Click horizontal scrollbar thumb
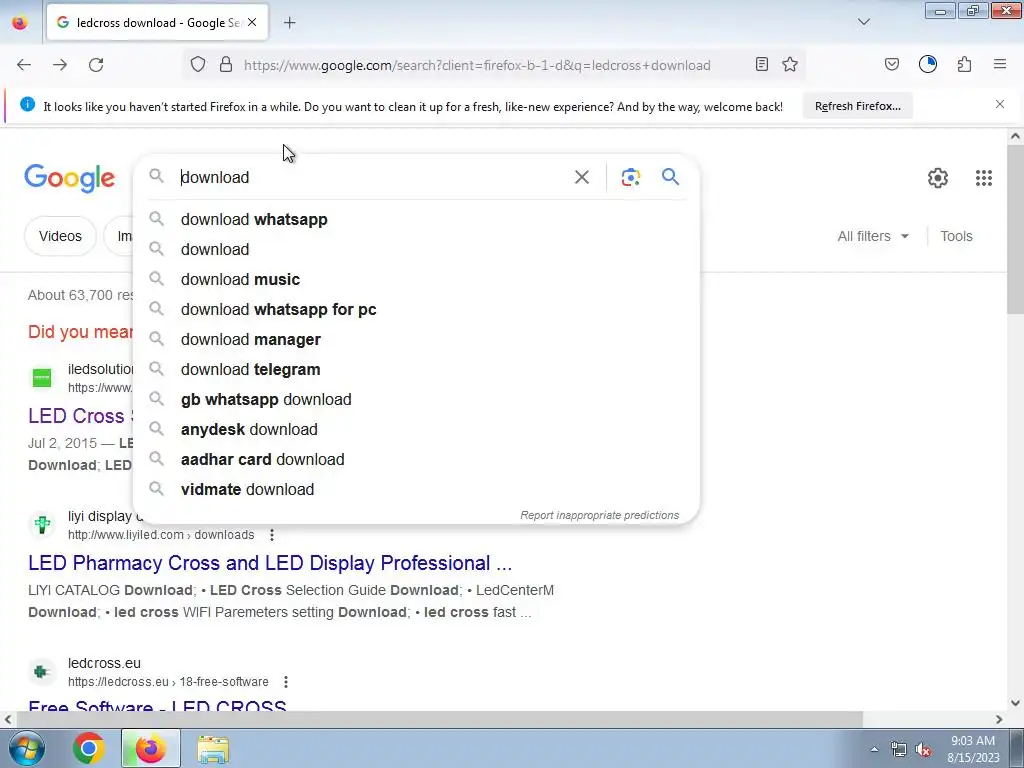1024x768 pixels. pos(439,719)
